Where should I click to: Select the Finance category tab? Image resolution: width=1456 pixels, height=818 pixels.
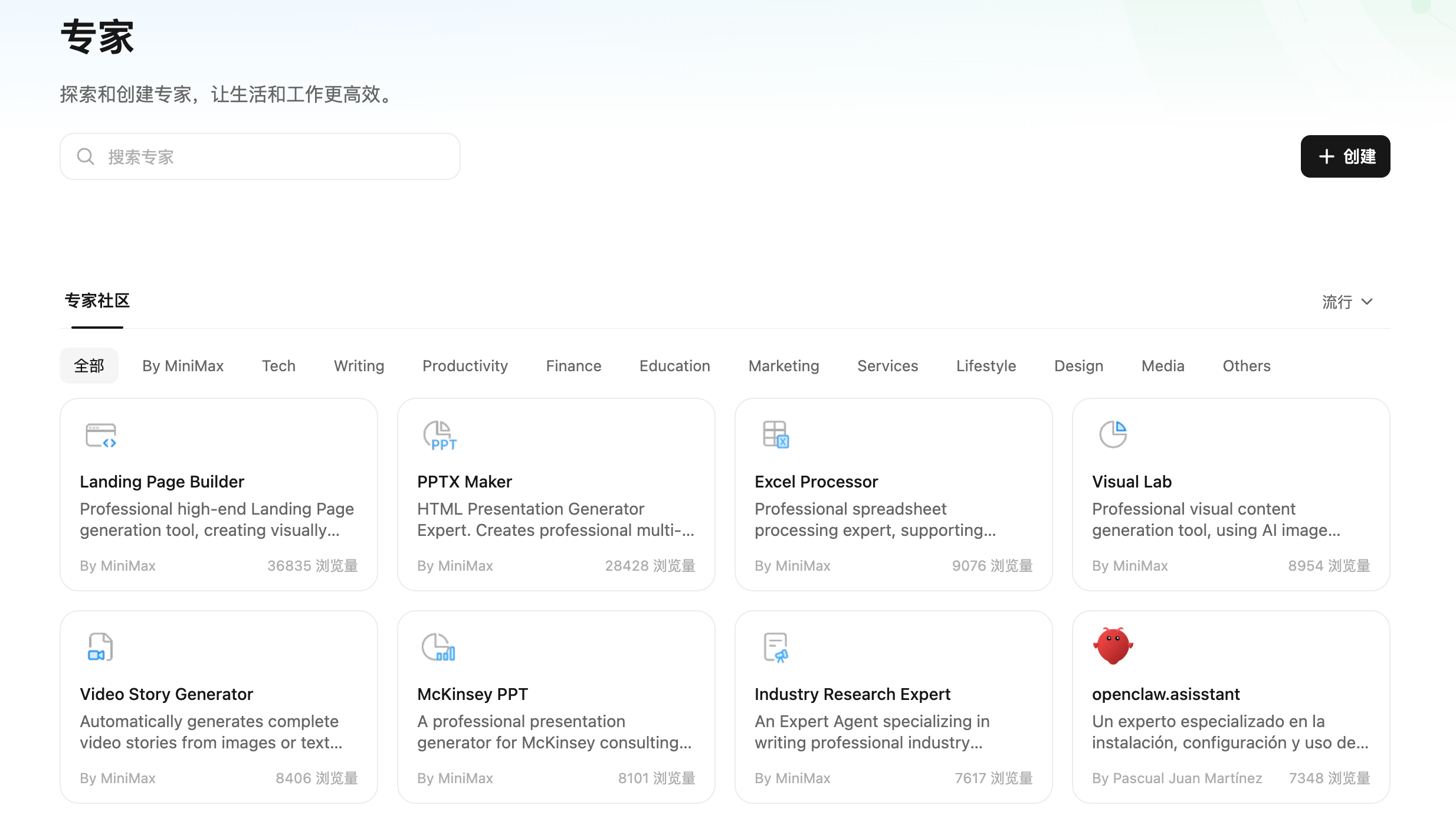(x=573, y=366)
